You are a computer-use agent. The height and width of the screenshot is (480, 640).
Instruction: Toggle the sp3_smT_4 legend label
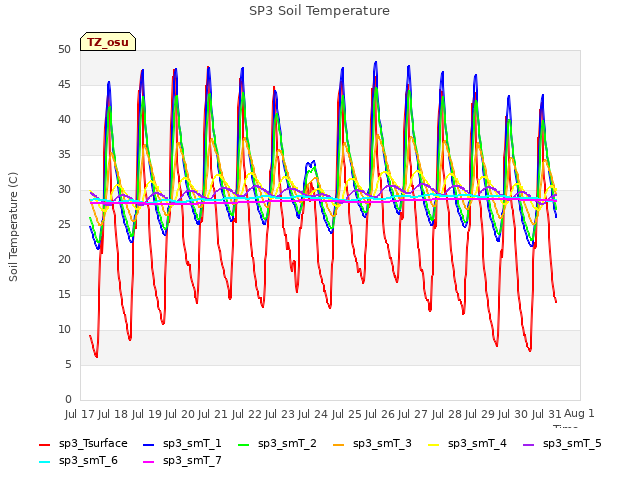(x=477, y=443)
